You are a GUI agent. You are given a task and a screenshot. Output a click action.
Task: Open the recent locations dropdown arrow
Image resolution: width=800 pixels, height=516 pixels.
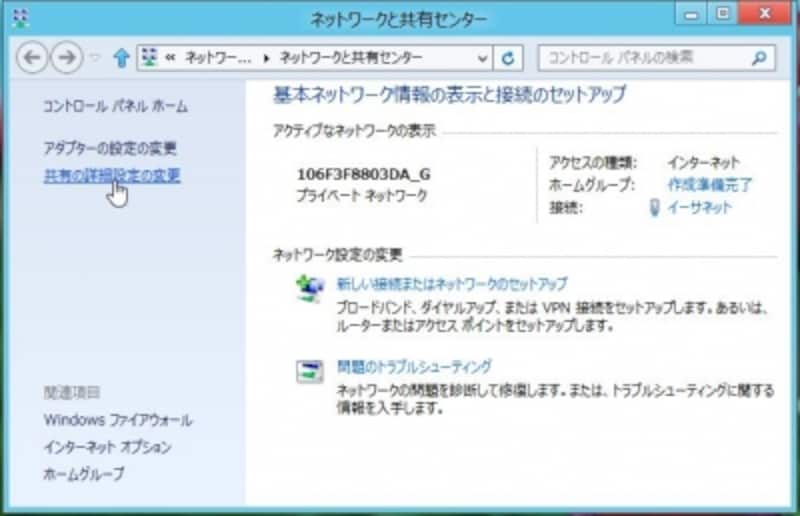95,58
